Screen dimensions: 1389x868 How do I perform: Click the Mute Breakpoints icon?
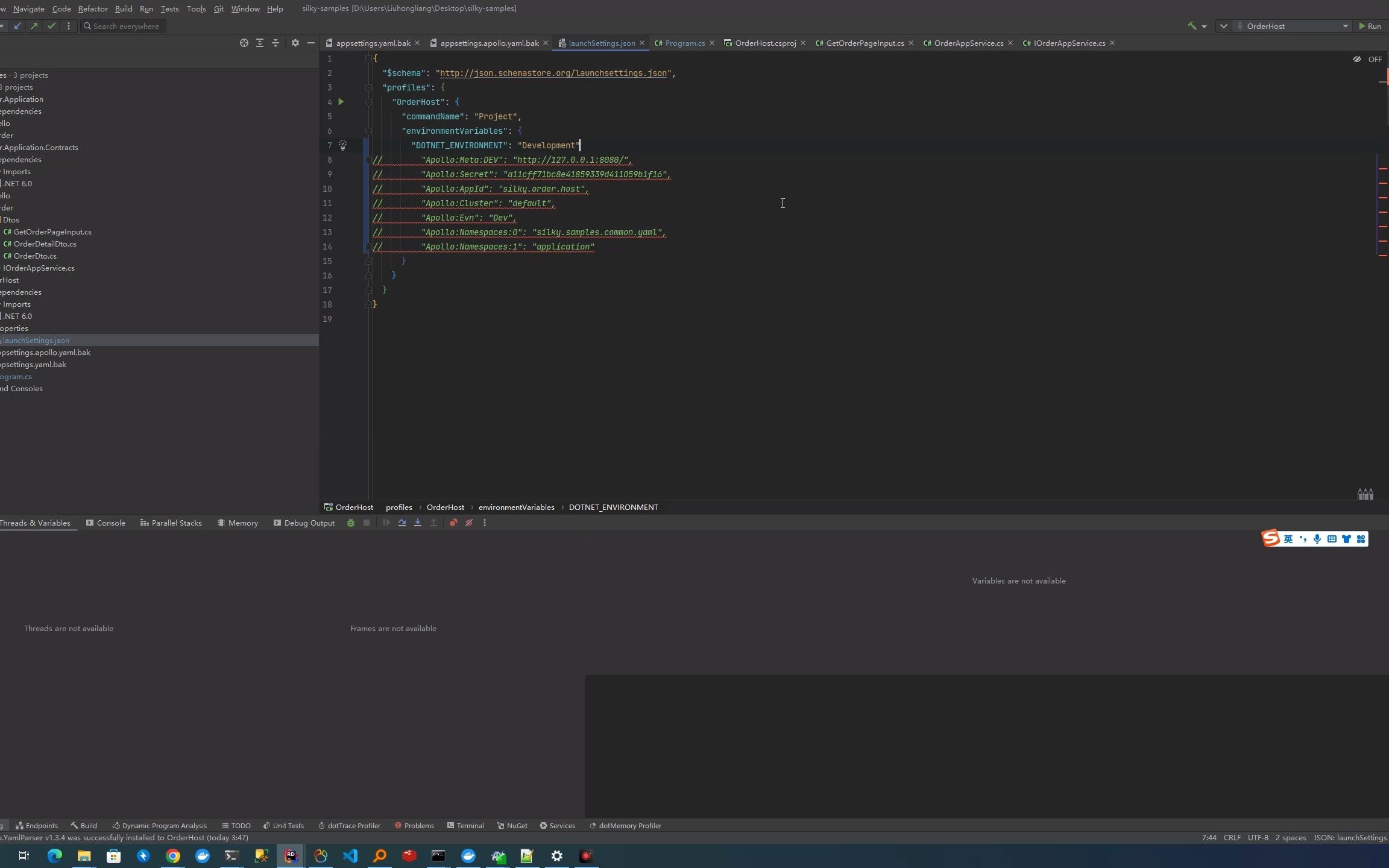pyautogui.click(x=469, y=523)
